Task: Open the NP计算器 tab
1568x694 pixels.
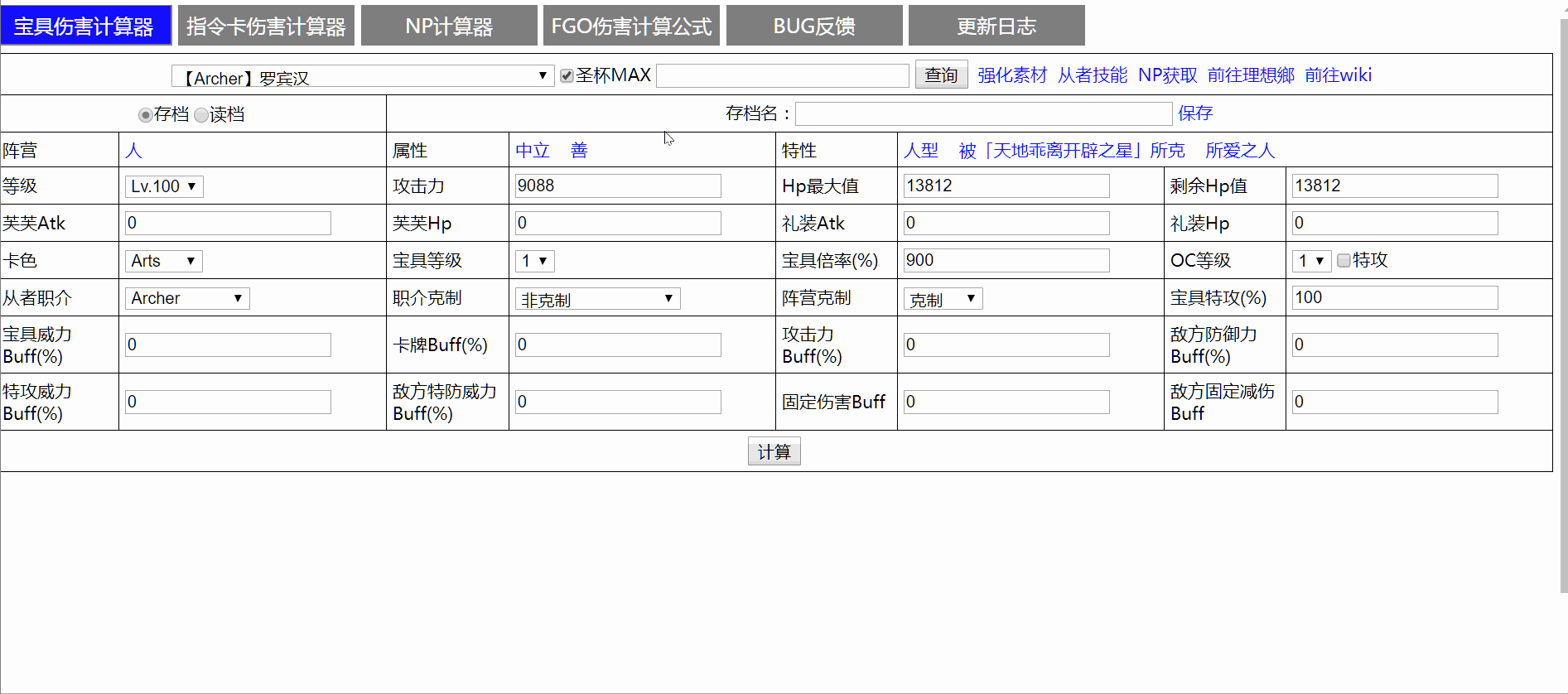Action: click(449, 26)
